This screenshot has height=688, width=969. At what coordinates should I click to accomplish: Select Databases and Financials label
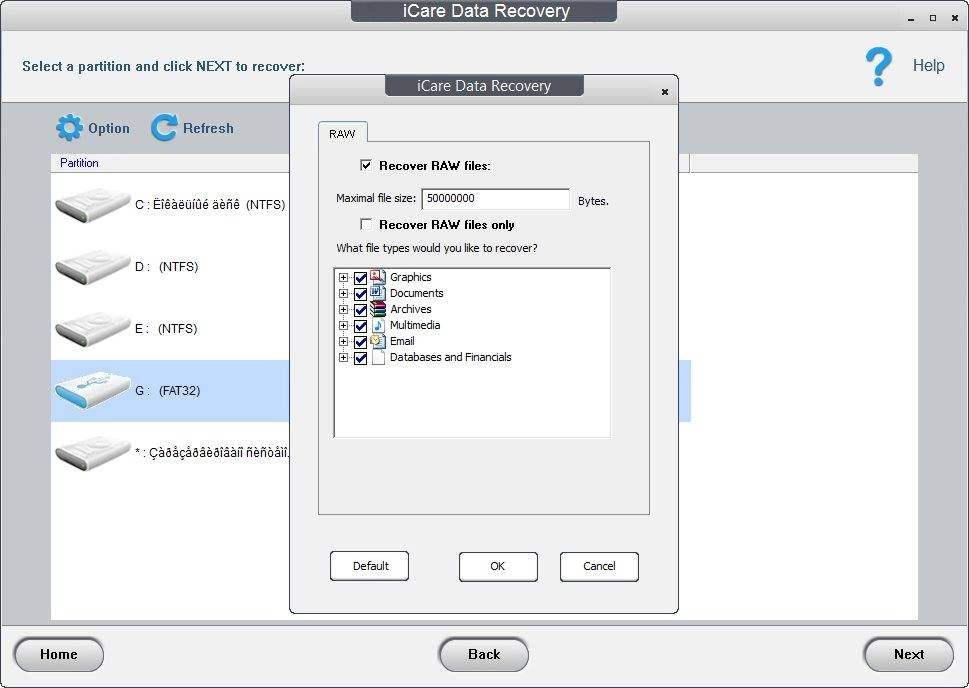point(451,357)
